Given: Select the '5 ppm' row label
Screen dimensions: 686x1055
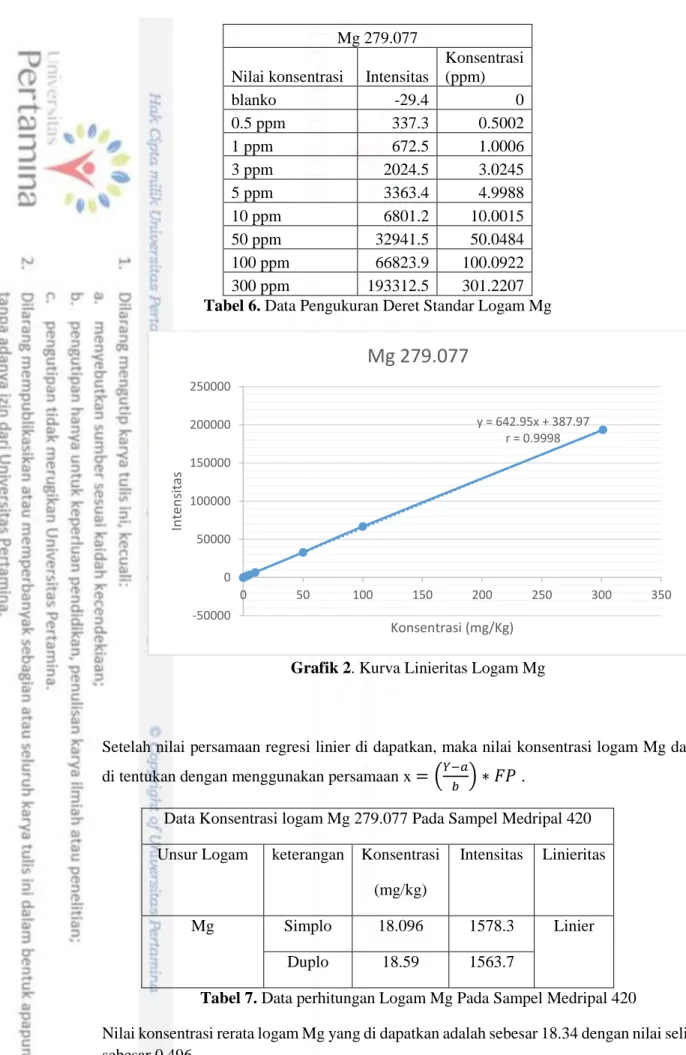Looking at the screenshot, I should 252,193.
